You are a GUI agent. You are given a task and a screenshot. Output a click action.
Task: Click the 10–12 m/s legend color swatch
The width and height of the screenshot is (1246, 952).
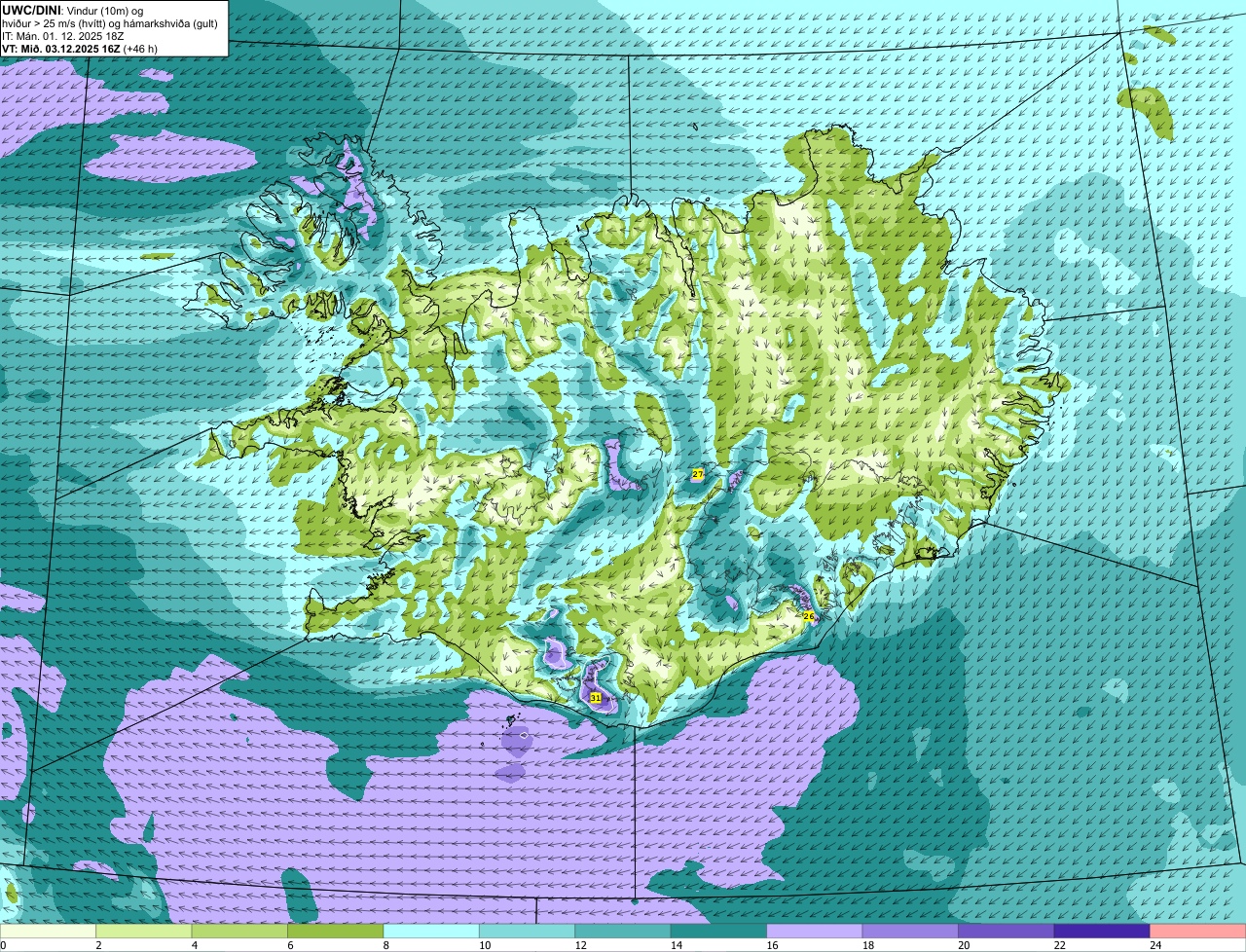(528, 932)
